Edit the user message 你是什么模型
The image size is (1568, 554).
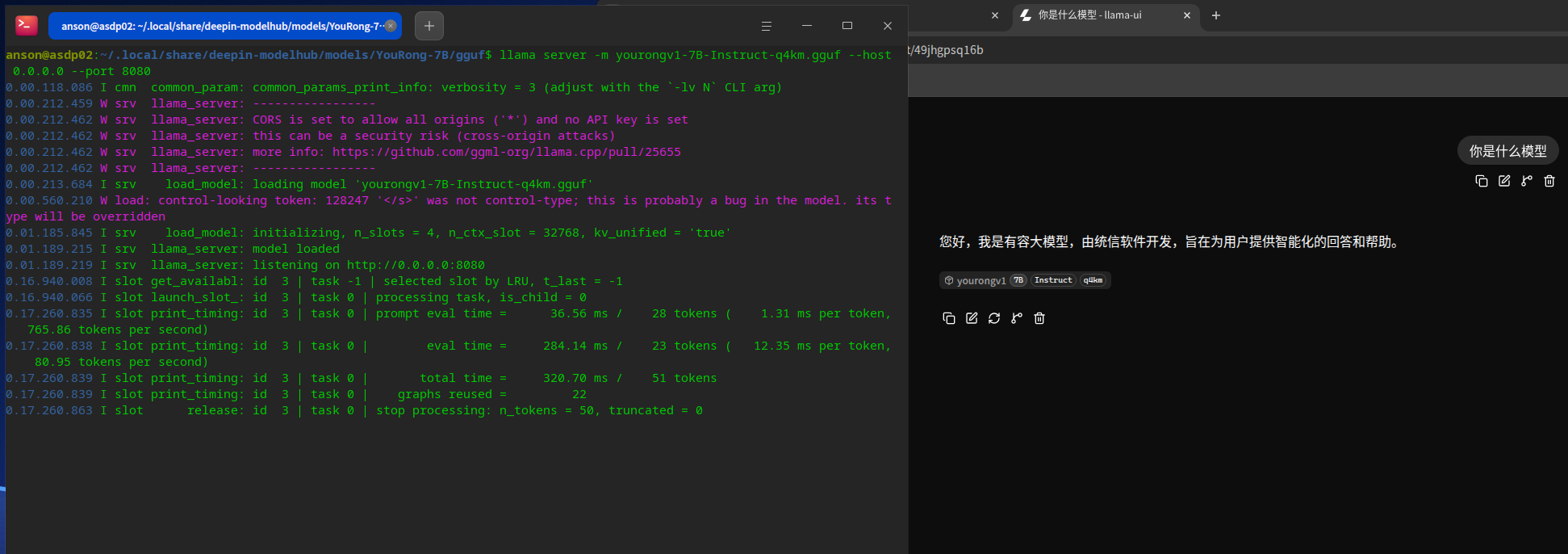pos(1504,181)
